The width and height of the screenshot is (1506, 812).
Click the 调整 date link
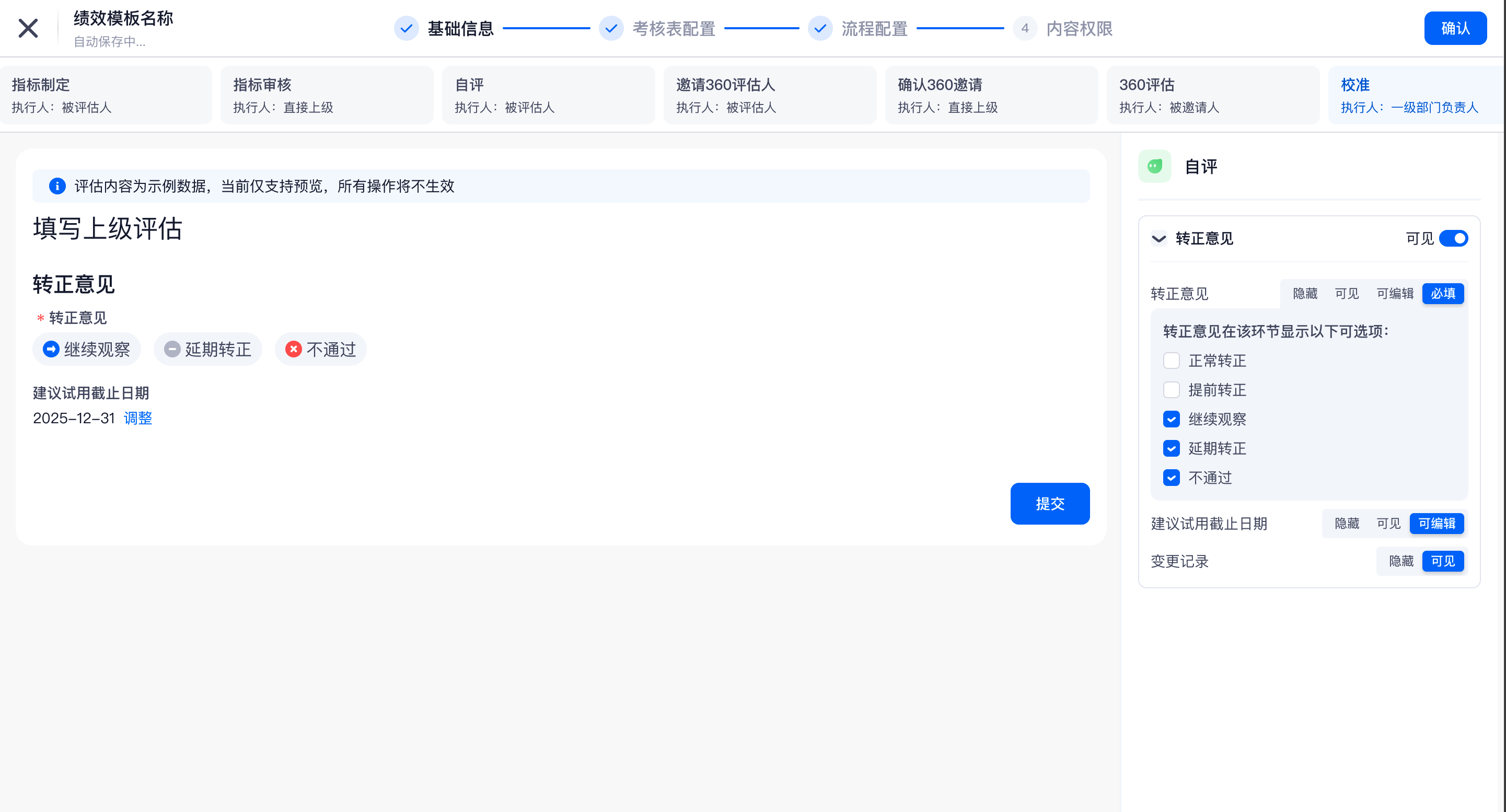(137, 418)
